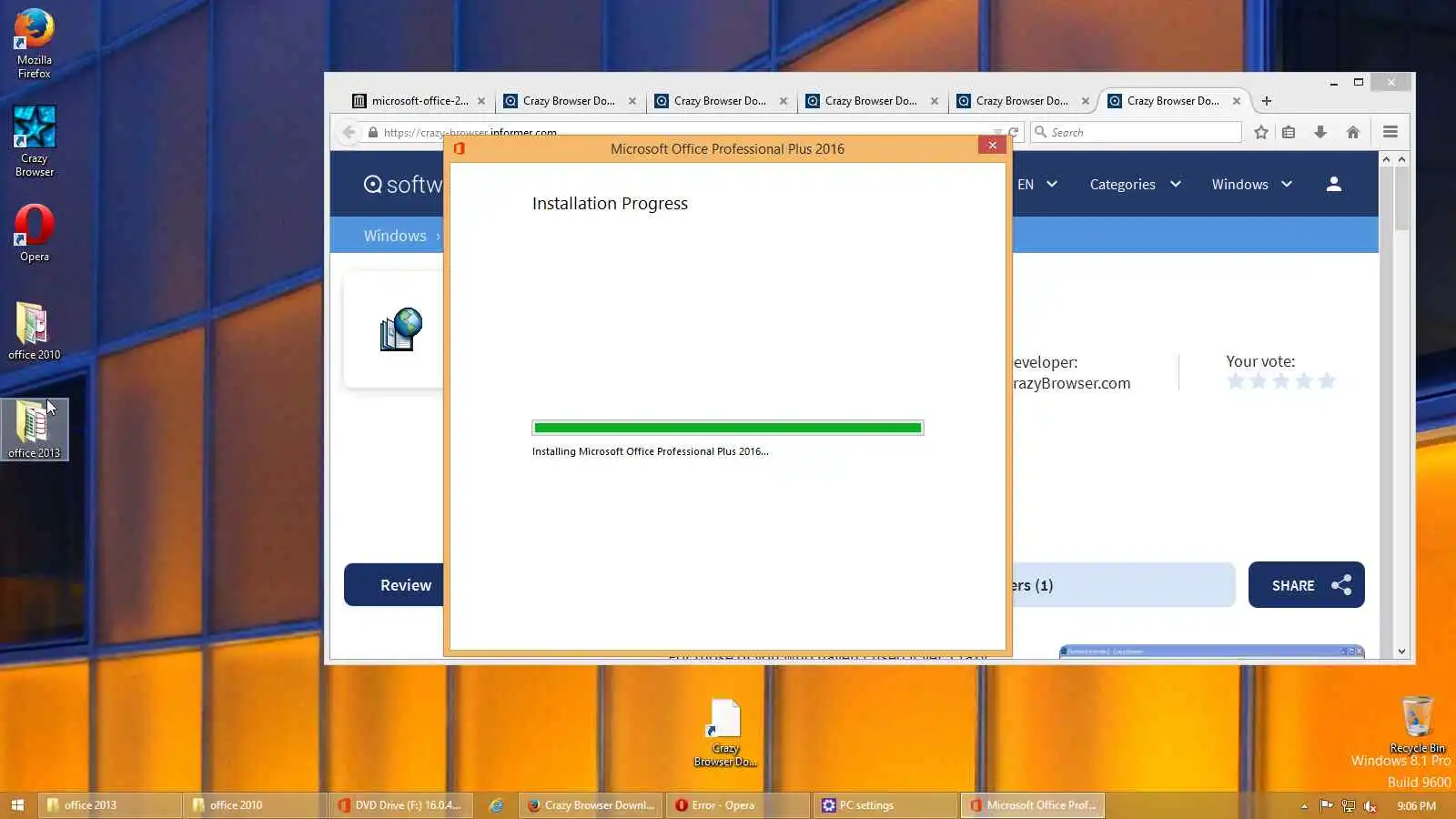
Task: Switch to Error - Opera taskbar window
Action: coord(740,805)
